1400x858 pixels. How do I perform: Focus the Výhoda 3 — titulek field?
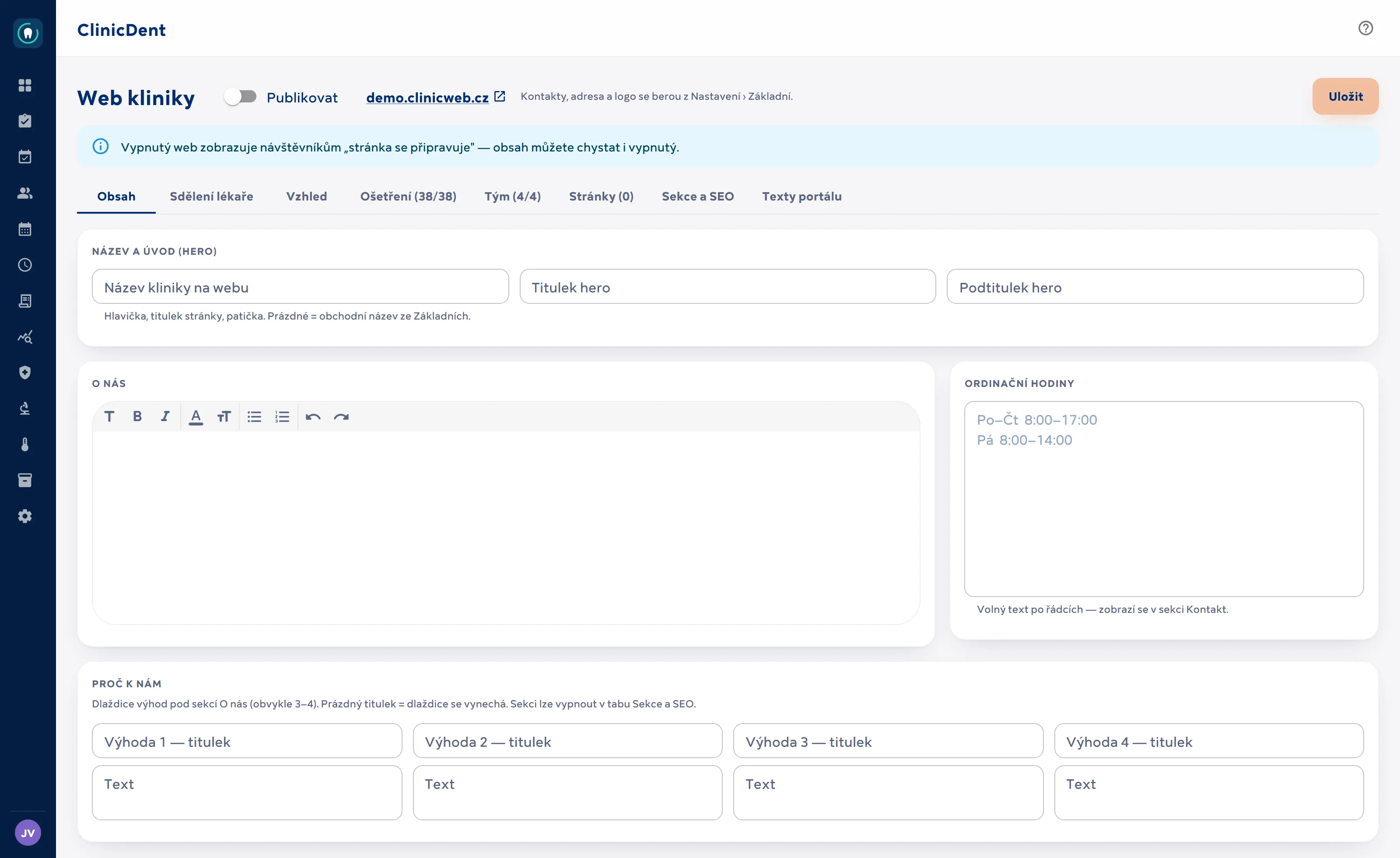888,741
